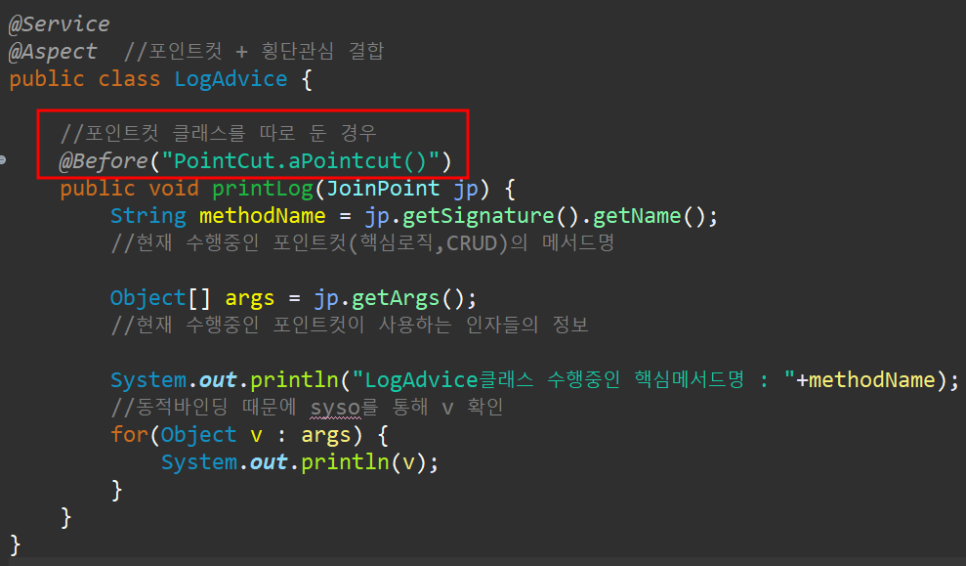Click the underlined syso word in comment
The width and height of the screenshot is (966, 566).
[x=335, y=407]
